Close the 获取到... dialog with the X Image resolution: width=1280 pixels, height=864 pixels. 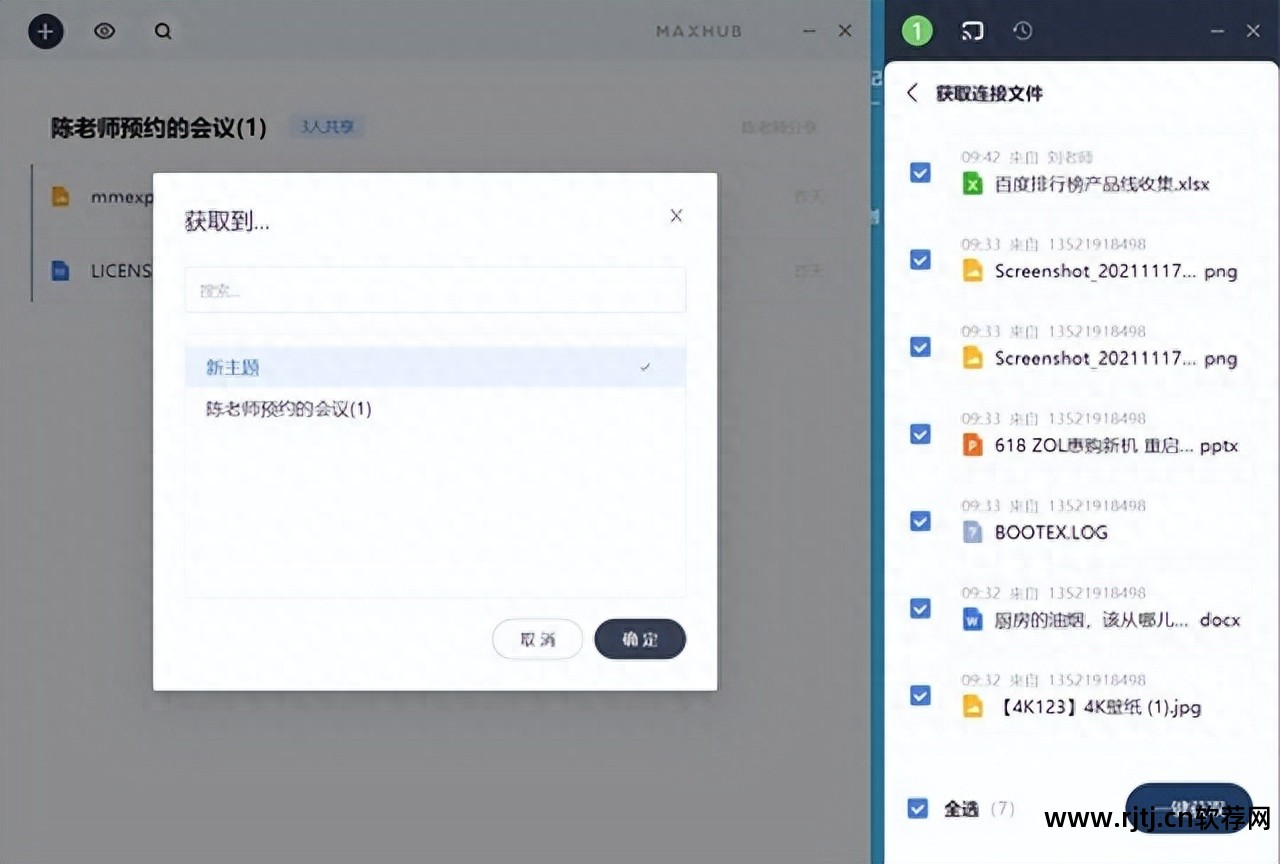point(676,215)
